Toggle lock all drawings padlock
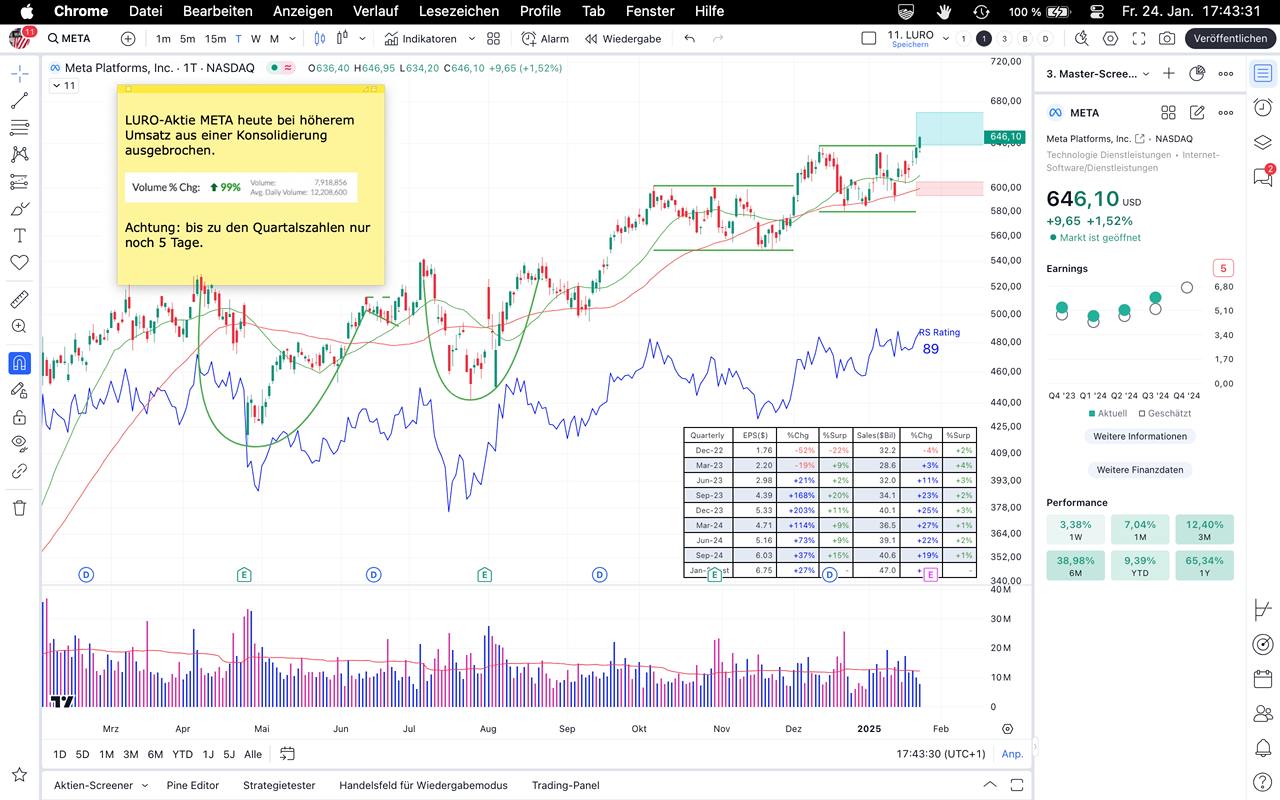The image size is (1280, 800). [19, 417]
